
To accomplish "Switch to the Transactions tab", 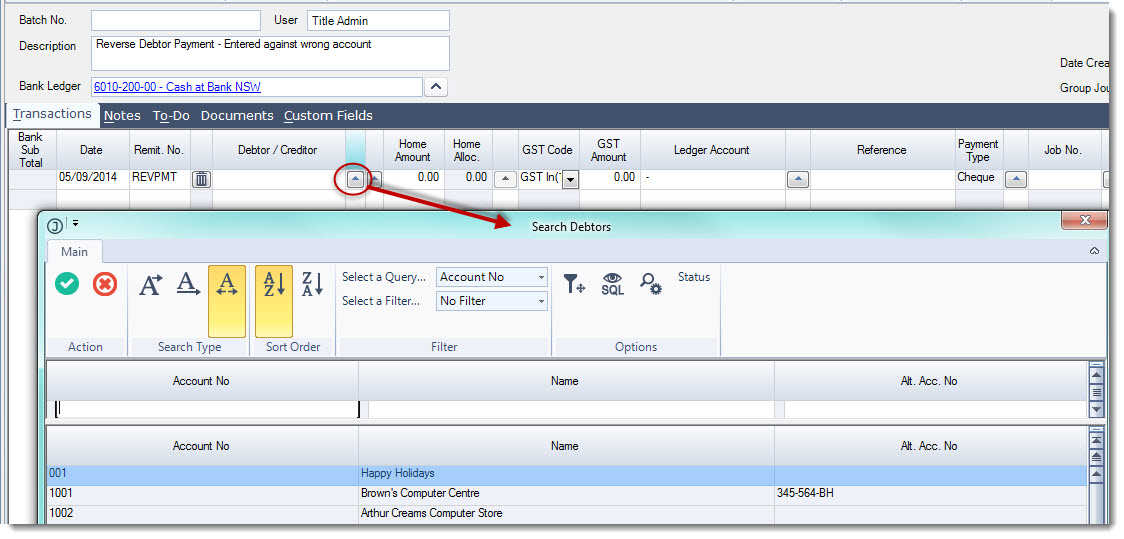I will point(52,114).
